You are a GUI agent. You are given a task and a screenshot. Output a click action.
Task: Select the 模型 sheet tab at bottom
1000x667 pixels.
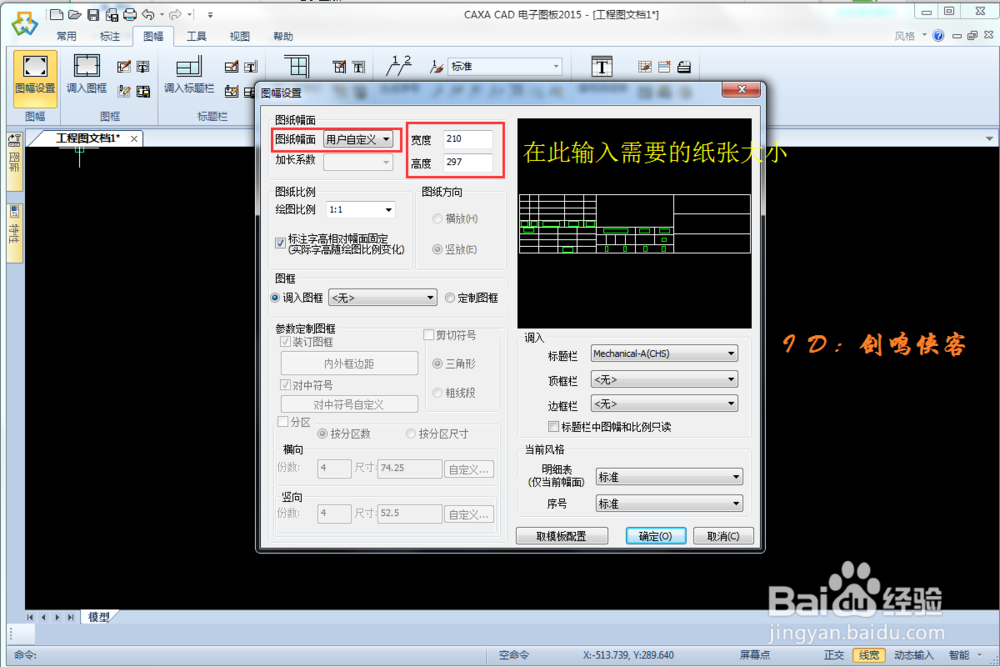point(98,617)
